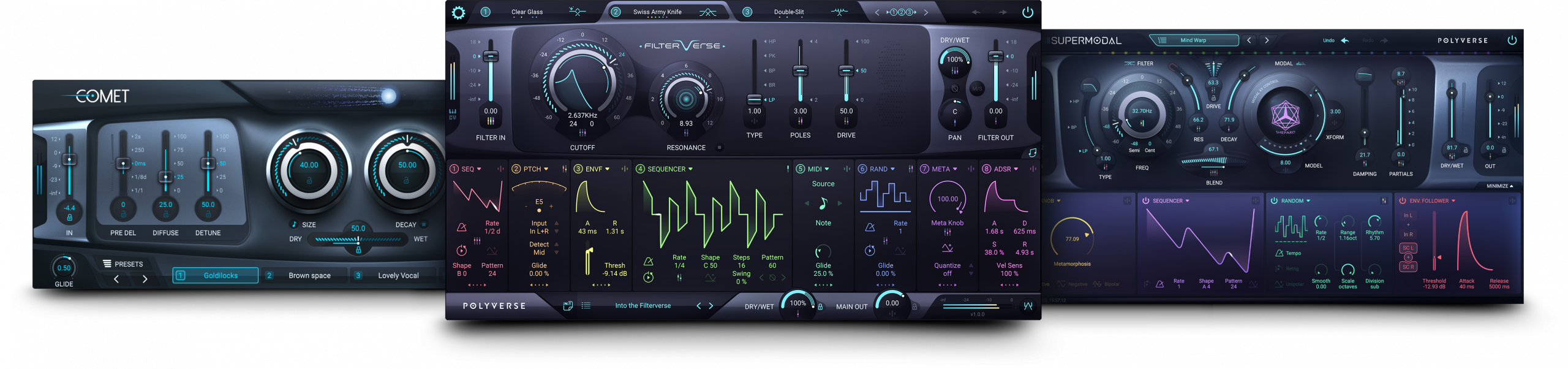This screenshot has width=1568, height=369.
Task: Open Supermodal Mind Warp preset menu
Action: pyautogui.click(x=1193, y=40)
